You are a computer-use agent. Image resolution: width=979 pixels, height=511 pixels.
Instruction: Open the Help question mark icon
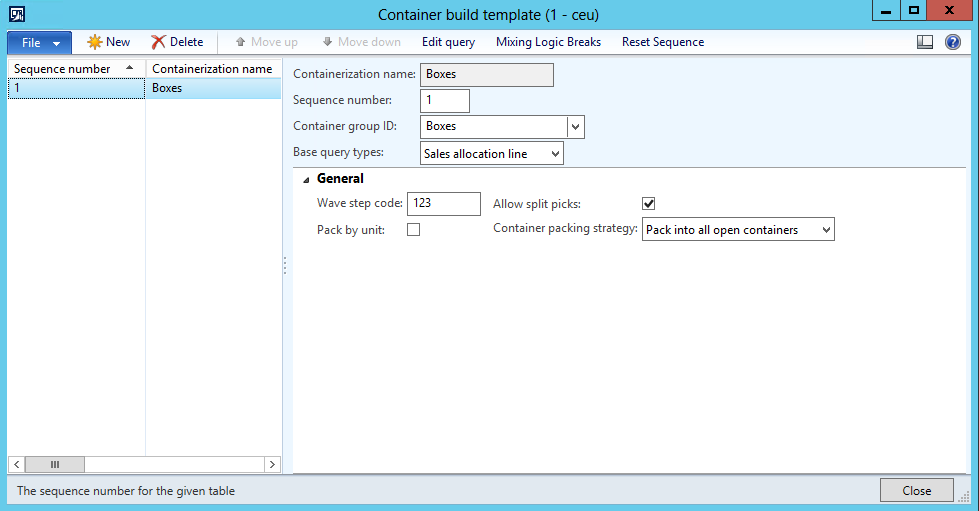(x=952, y=42)
